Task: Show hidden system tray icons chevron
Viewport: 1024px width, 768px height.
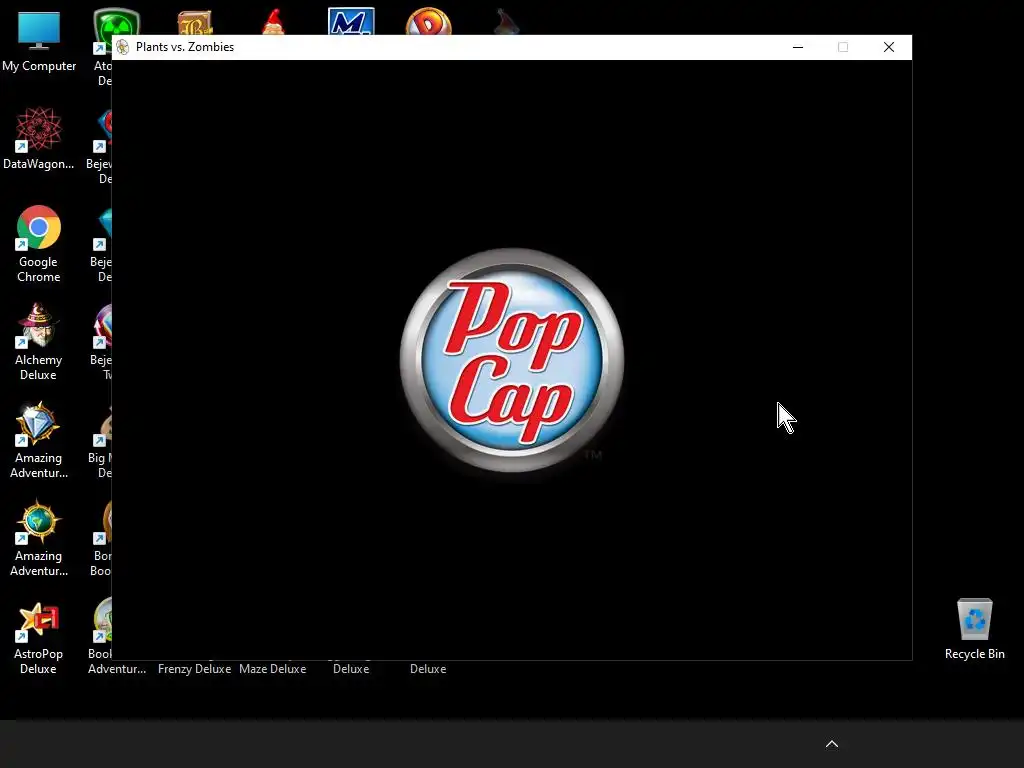Action: [832, 744]
